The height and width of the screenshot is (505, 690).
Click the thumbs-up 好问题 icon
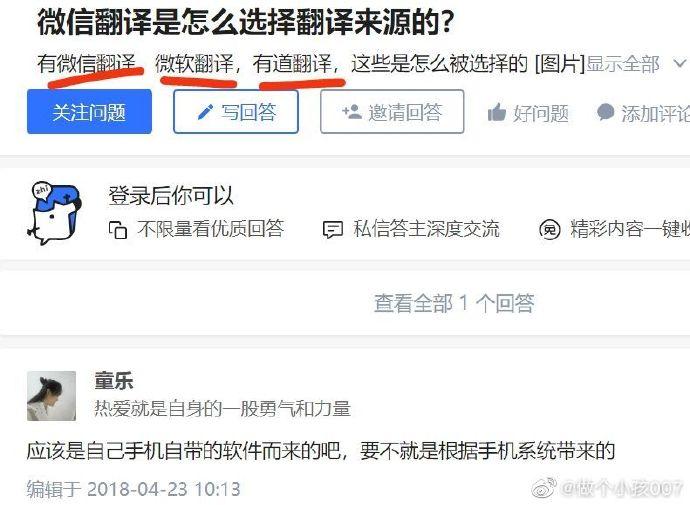(x=497, y=113)
